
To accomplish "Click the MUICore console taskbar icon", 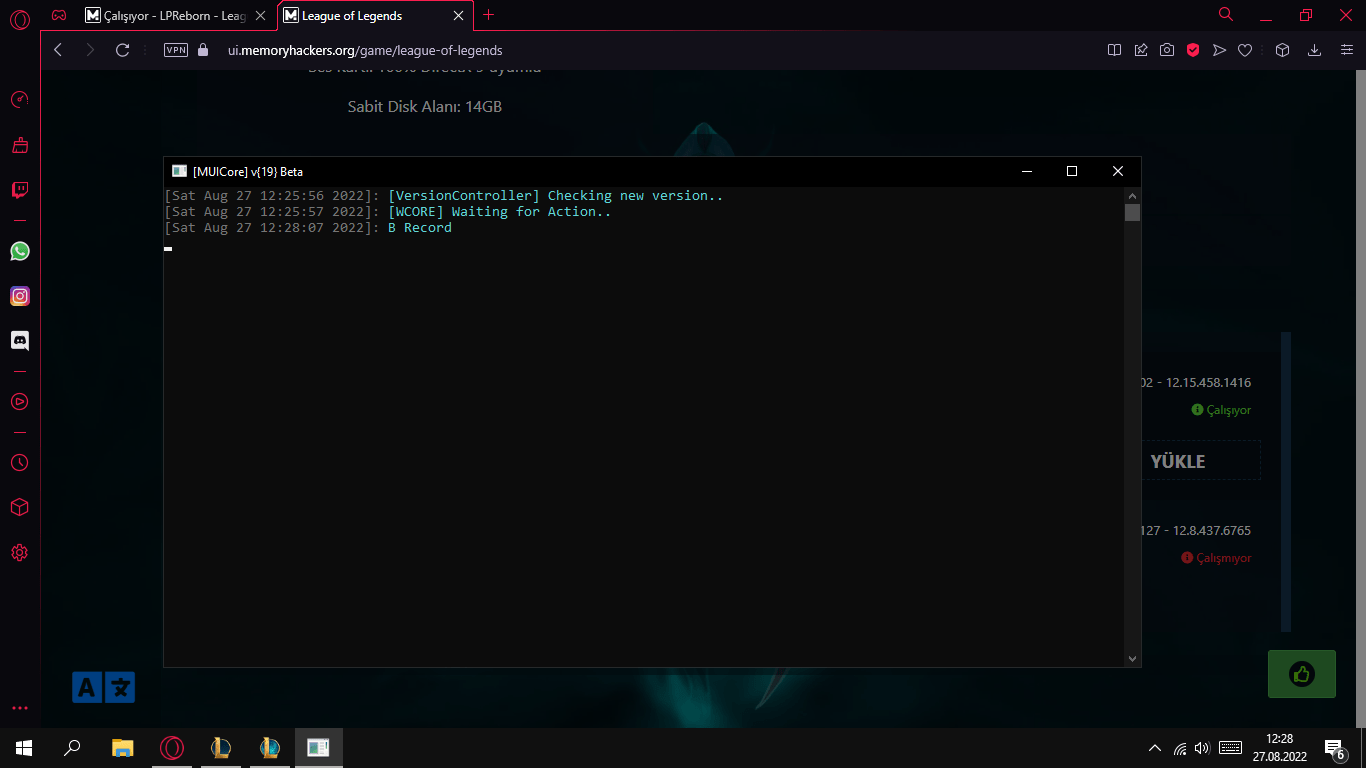I will tap(319, 747).
